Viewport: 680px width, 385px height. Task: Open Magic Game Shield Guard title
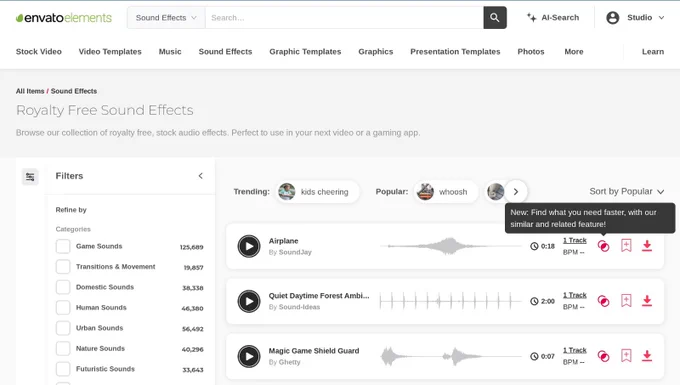click(x=314, y=351)
